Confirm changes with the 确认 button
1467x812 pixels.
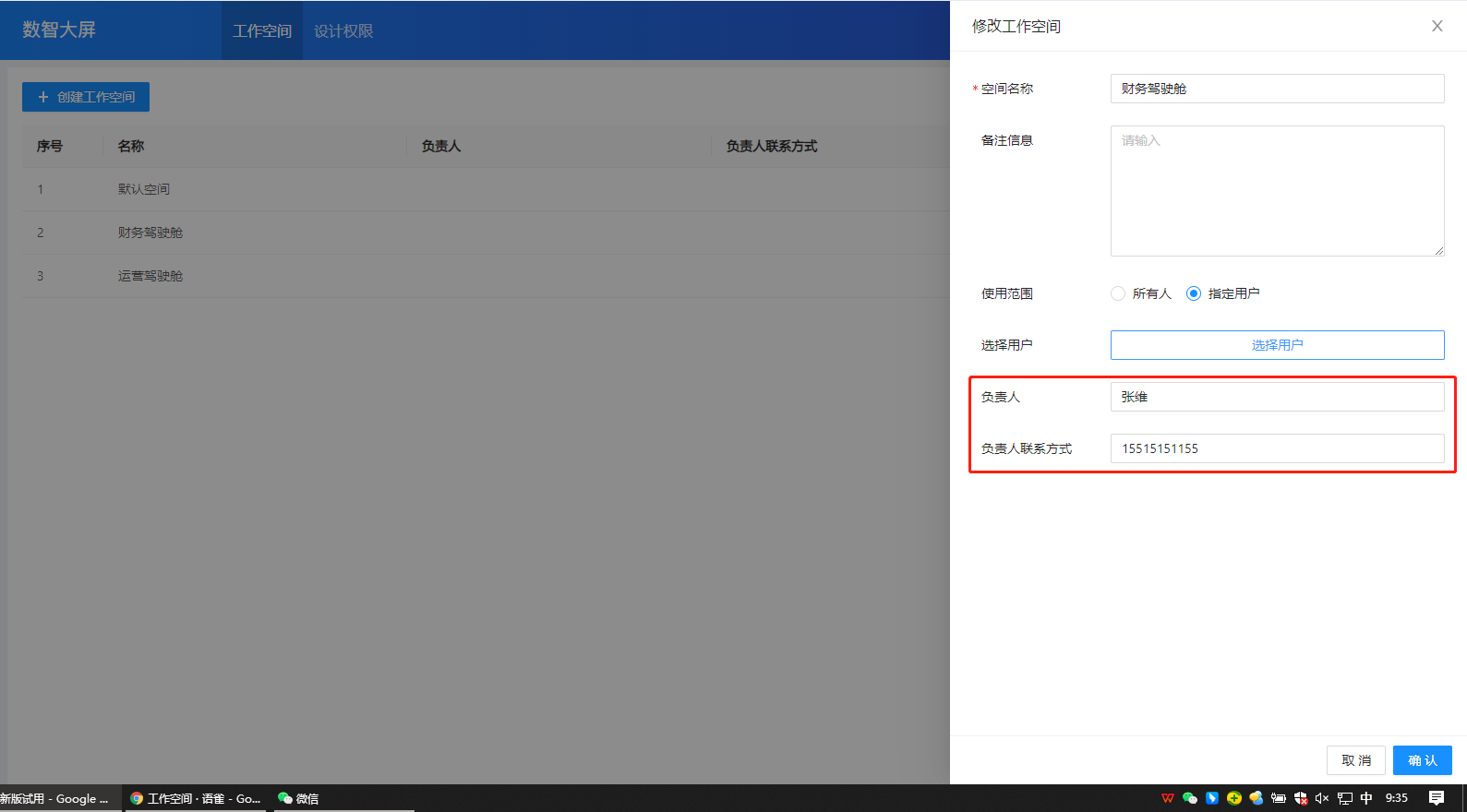coord(1422,760)
